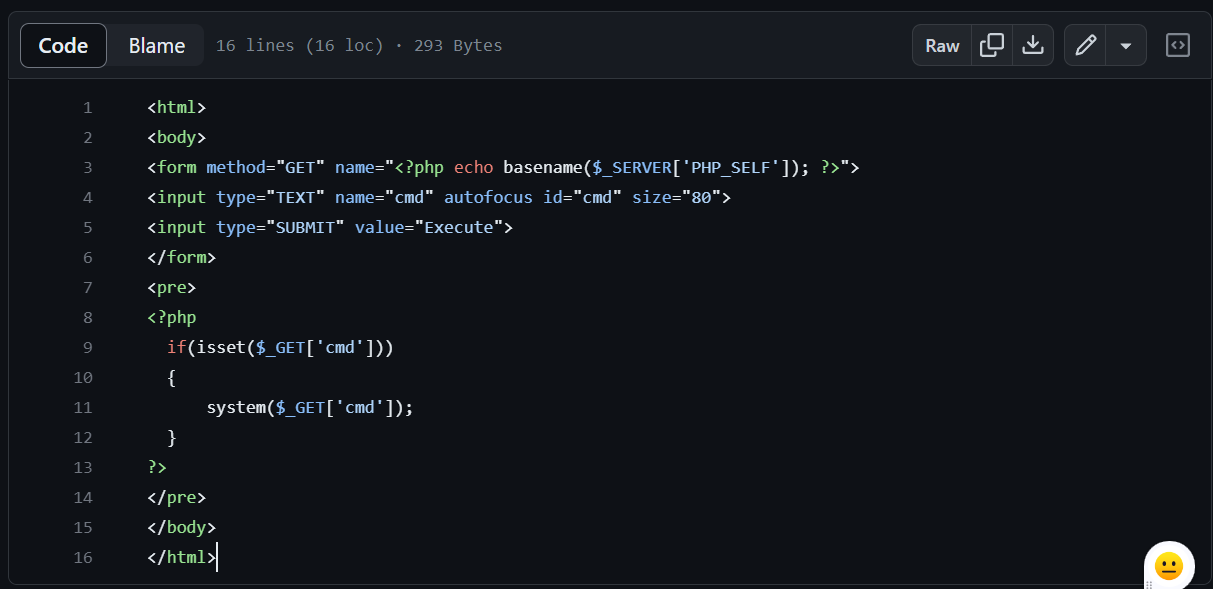Screen dimensions: 1213x589
Task: Select line number 12
Action: point(83,437)
